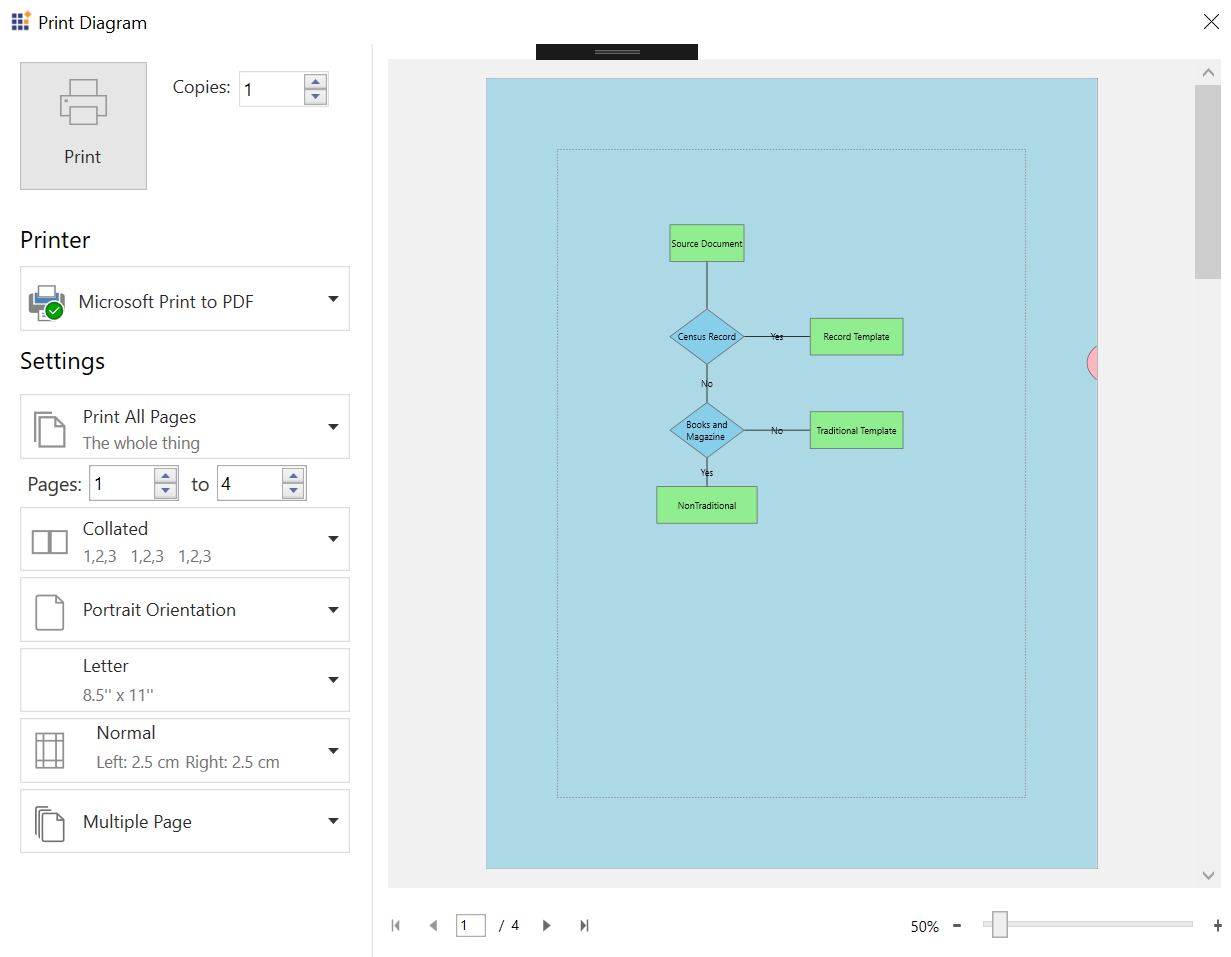Open the Portrait Orientation dropdown
The height and width of the screenshot is (957, 1231).
click(185, 610)
